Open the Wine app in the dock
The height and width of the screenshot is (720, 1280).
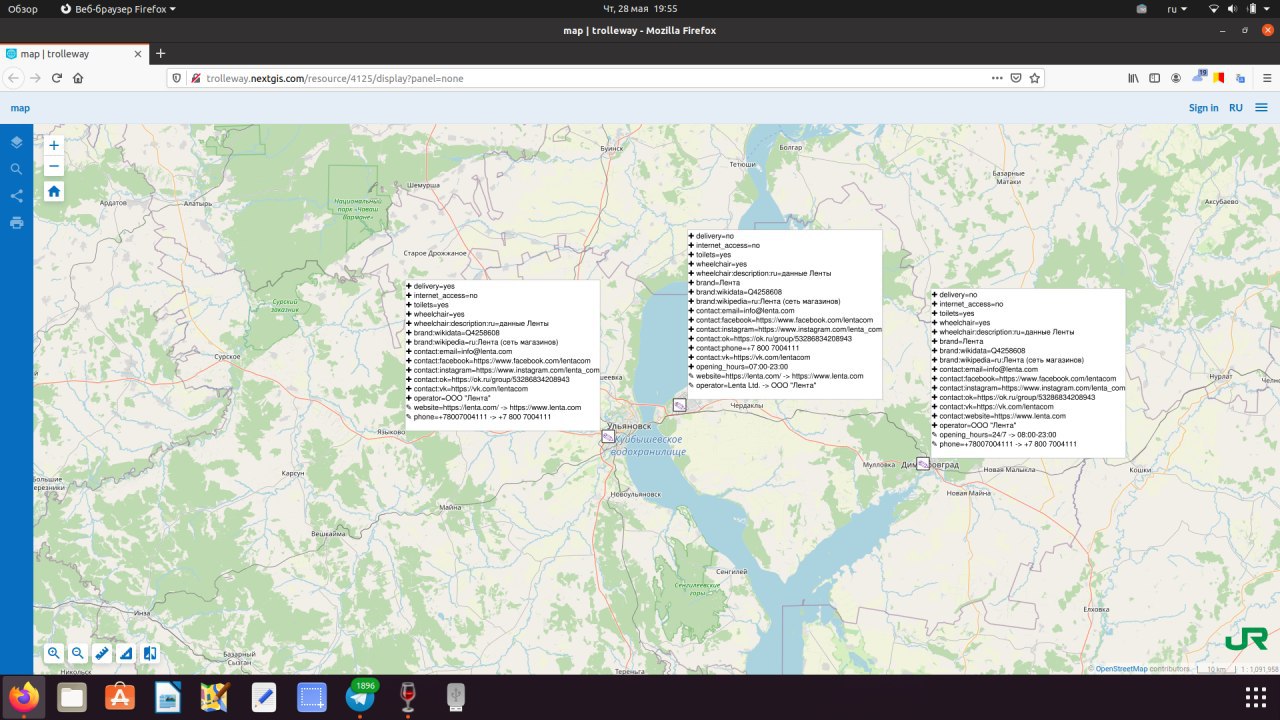pos(407,697)
